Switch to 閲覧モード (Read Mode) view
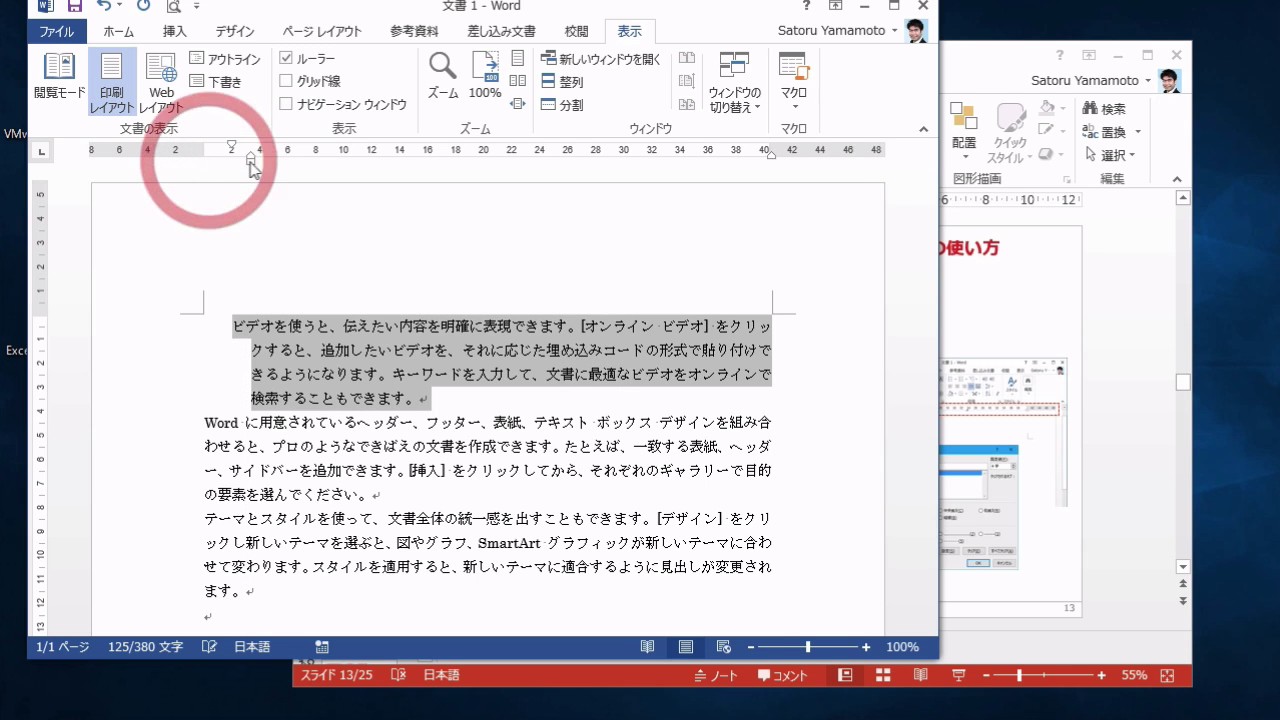Screen dimensions: 1280x720 click(59, 76)
